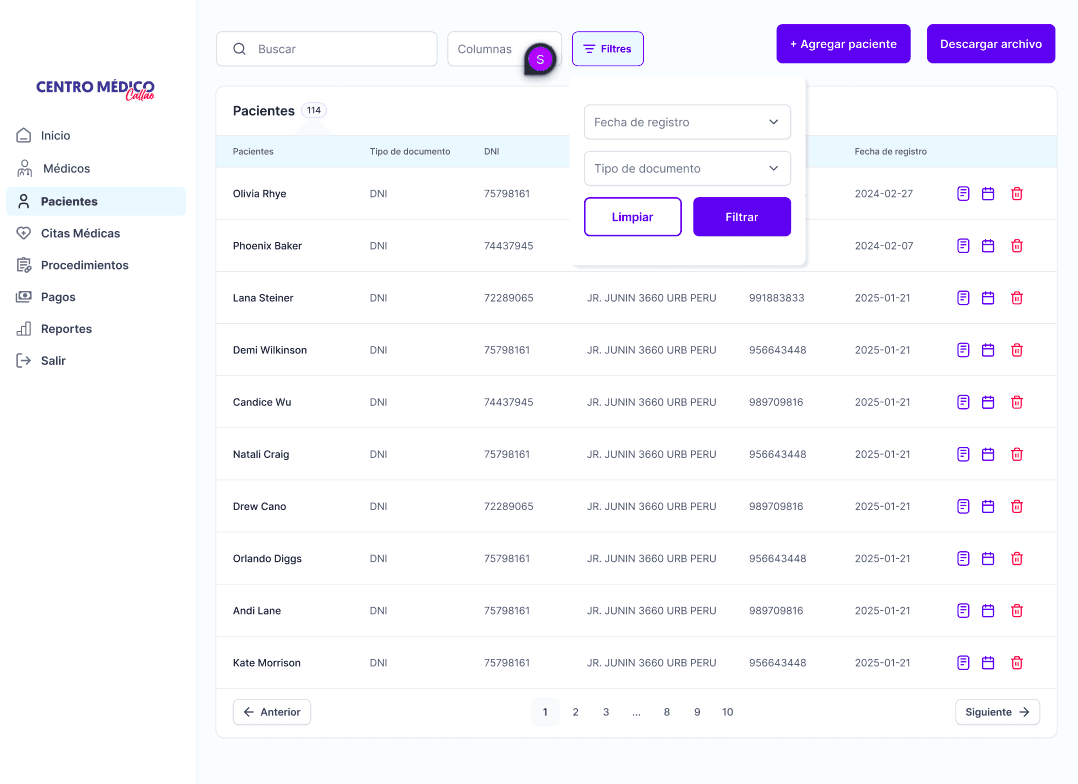View record icon for Orlando Diggs

963,558
